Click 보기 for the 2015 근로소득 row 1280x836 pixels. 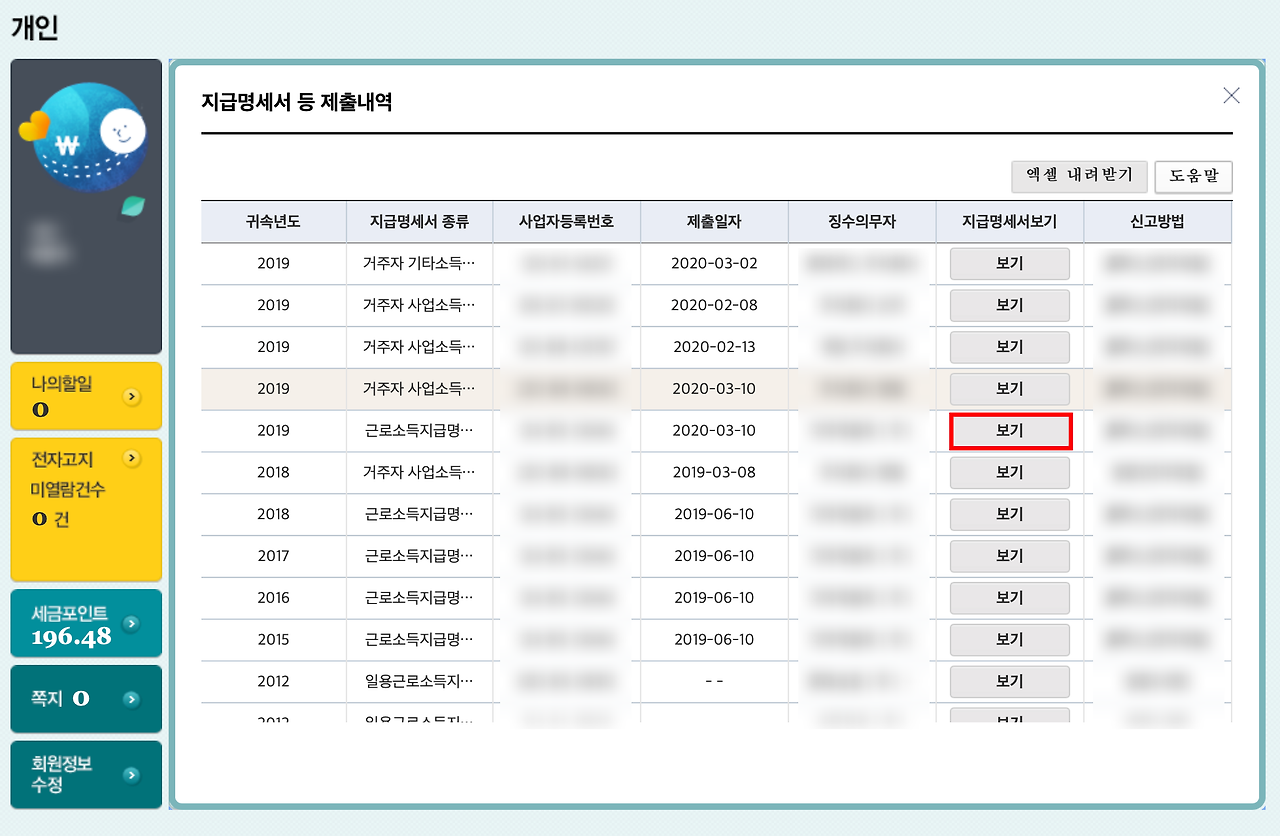[1009, 639]
